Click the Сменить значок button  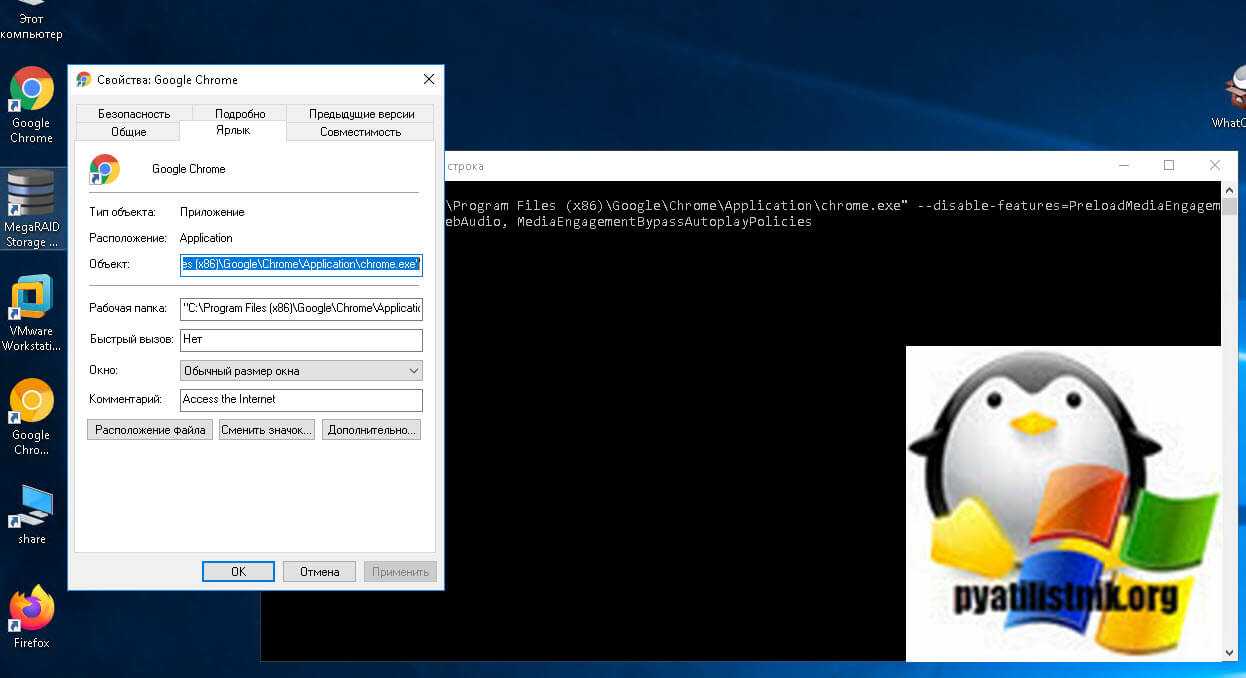tap(267, 430)
